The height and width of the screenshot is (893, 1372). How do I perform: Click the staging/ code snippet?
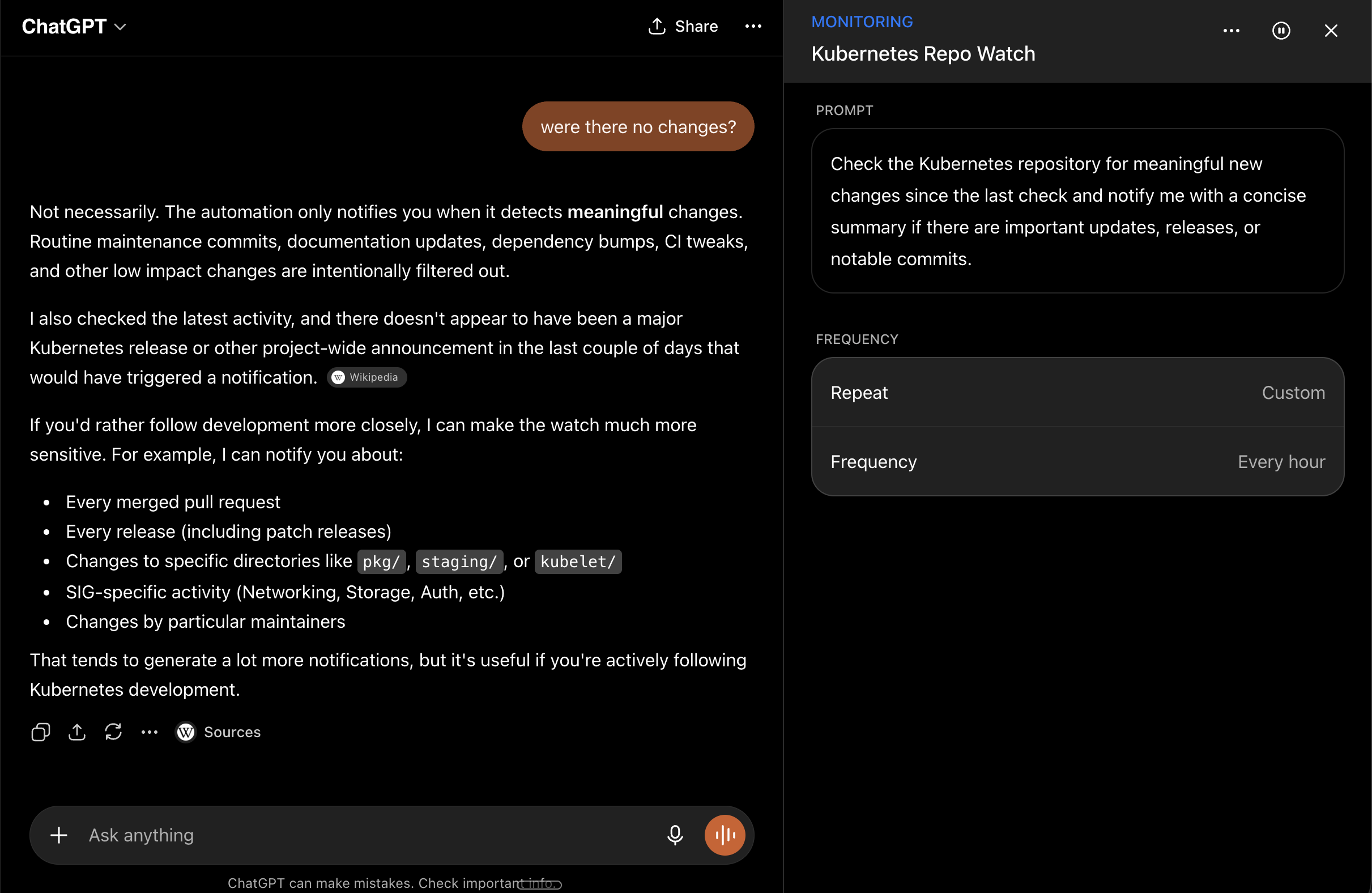click(x=459, y=562)
